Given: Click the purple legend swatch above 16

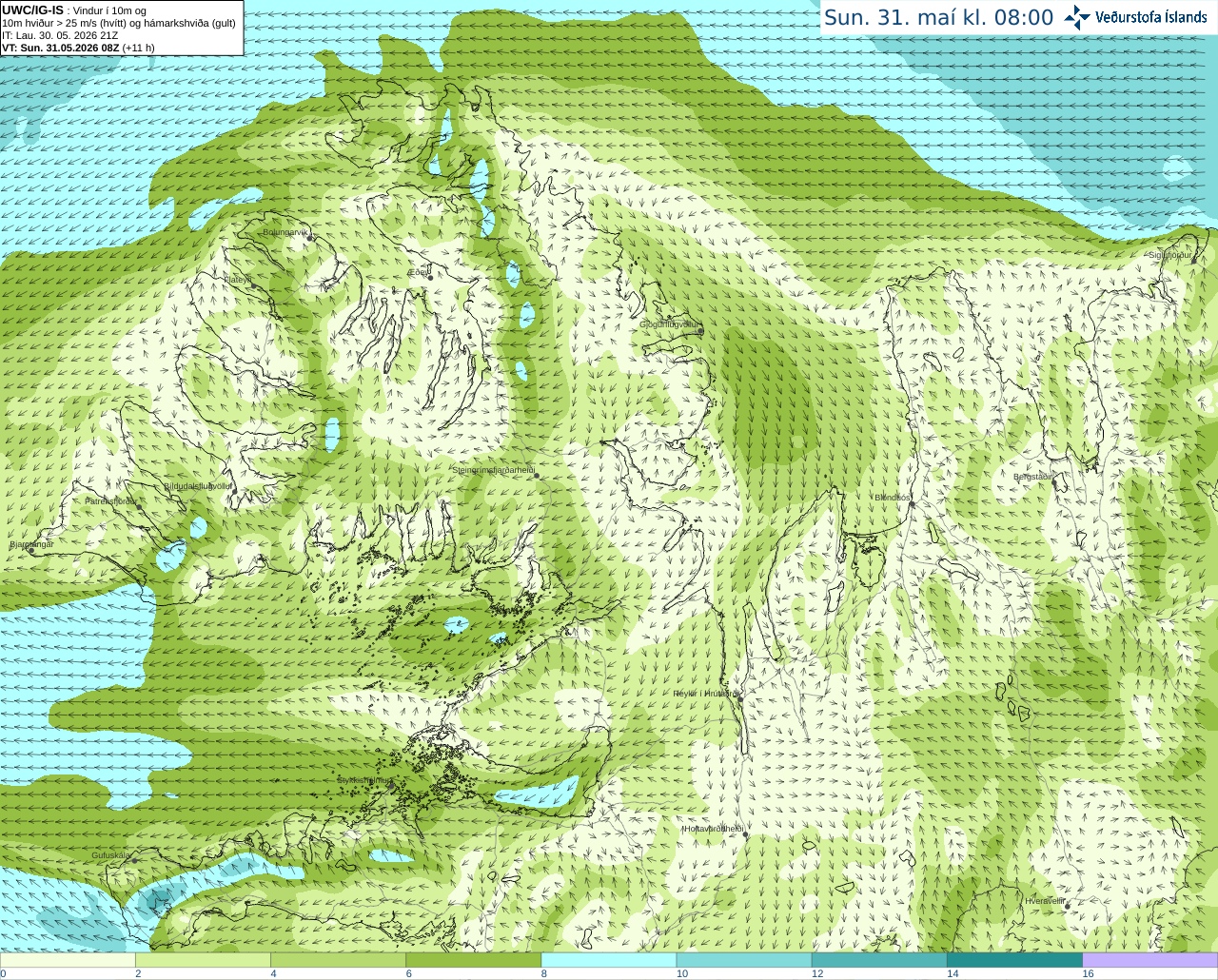Looking at the screenshot, I should (x=1150, y=960).
